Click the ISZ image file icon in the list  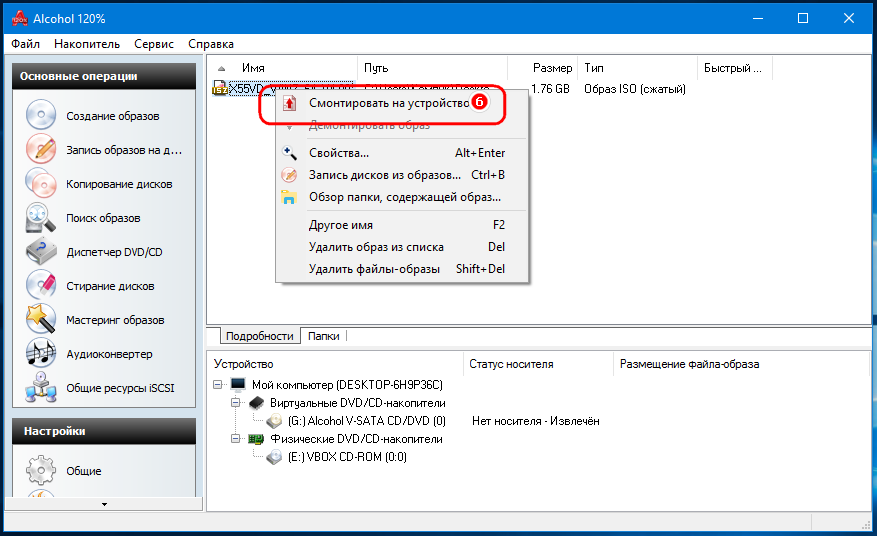click(x=220, y=88)
